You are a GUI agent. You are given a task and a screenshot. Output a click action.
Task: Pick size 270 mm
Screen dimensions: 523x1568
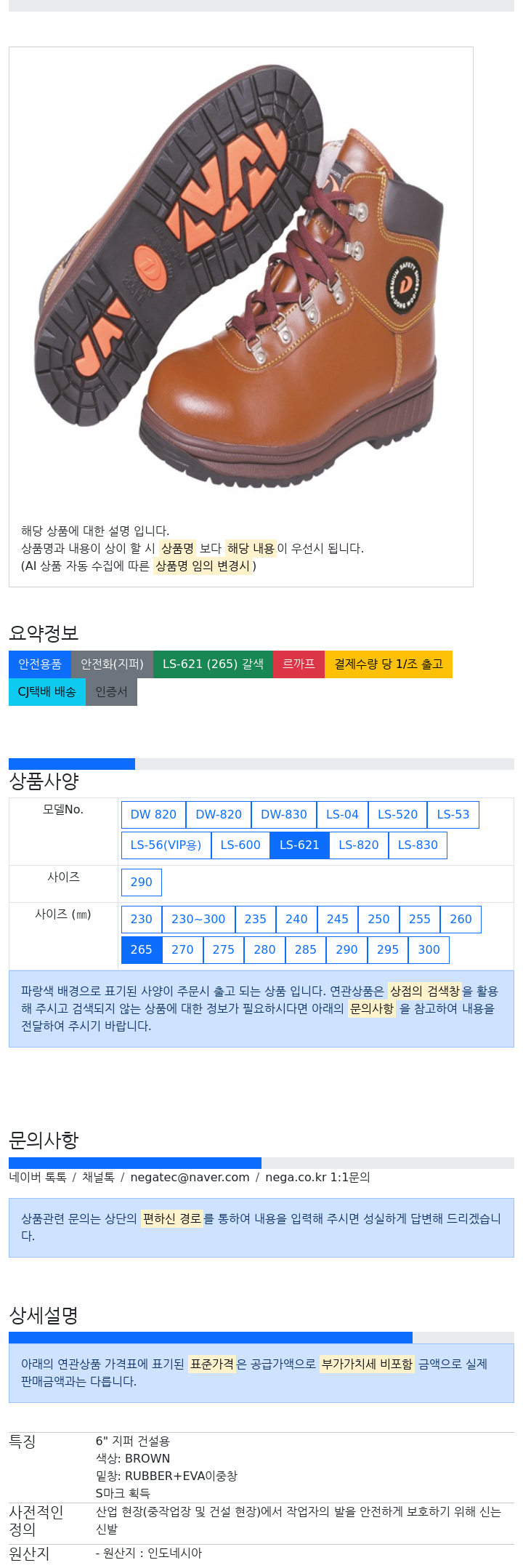pyautogui.click(x=182, y=949)
